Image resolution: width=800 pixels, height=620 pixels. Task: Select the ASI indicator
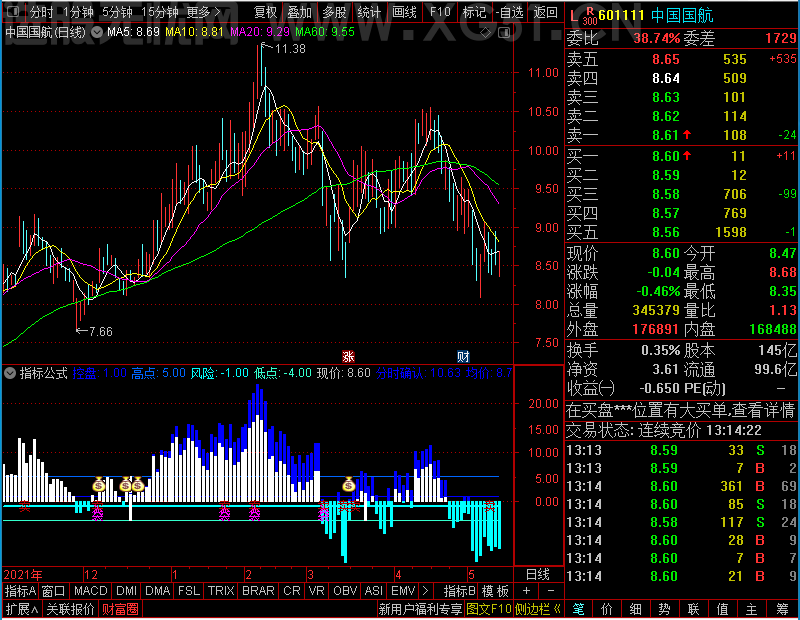[373, 591]
